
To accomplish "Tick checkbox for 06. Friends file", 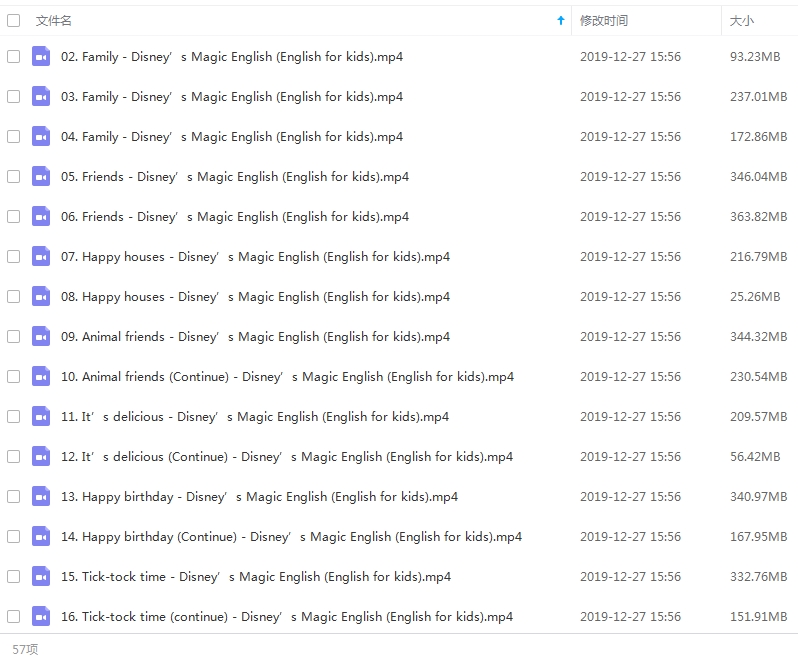I will point(14,217).
